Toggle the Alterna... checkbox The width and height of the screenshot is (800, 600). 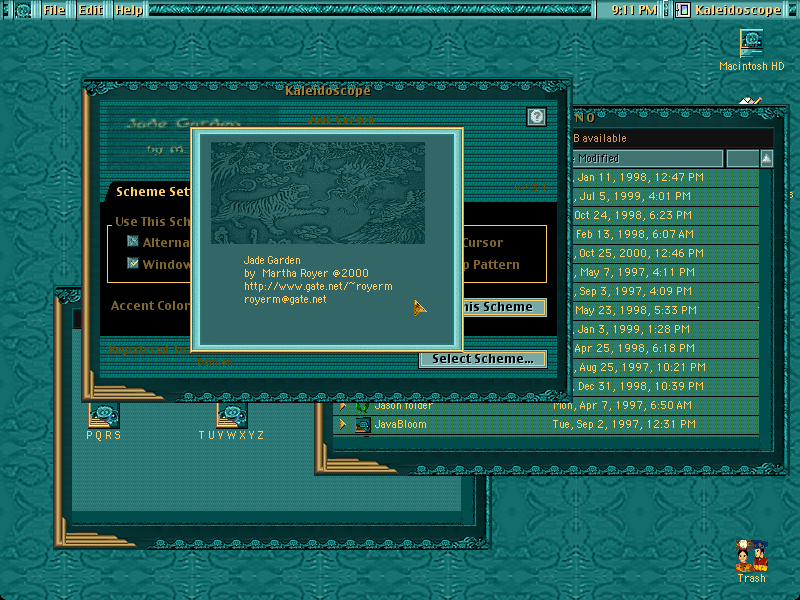(x=133, y=241)
